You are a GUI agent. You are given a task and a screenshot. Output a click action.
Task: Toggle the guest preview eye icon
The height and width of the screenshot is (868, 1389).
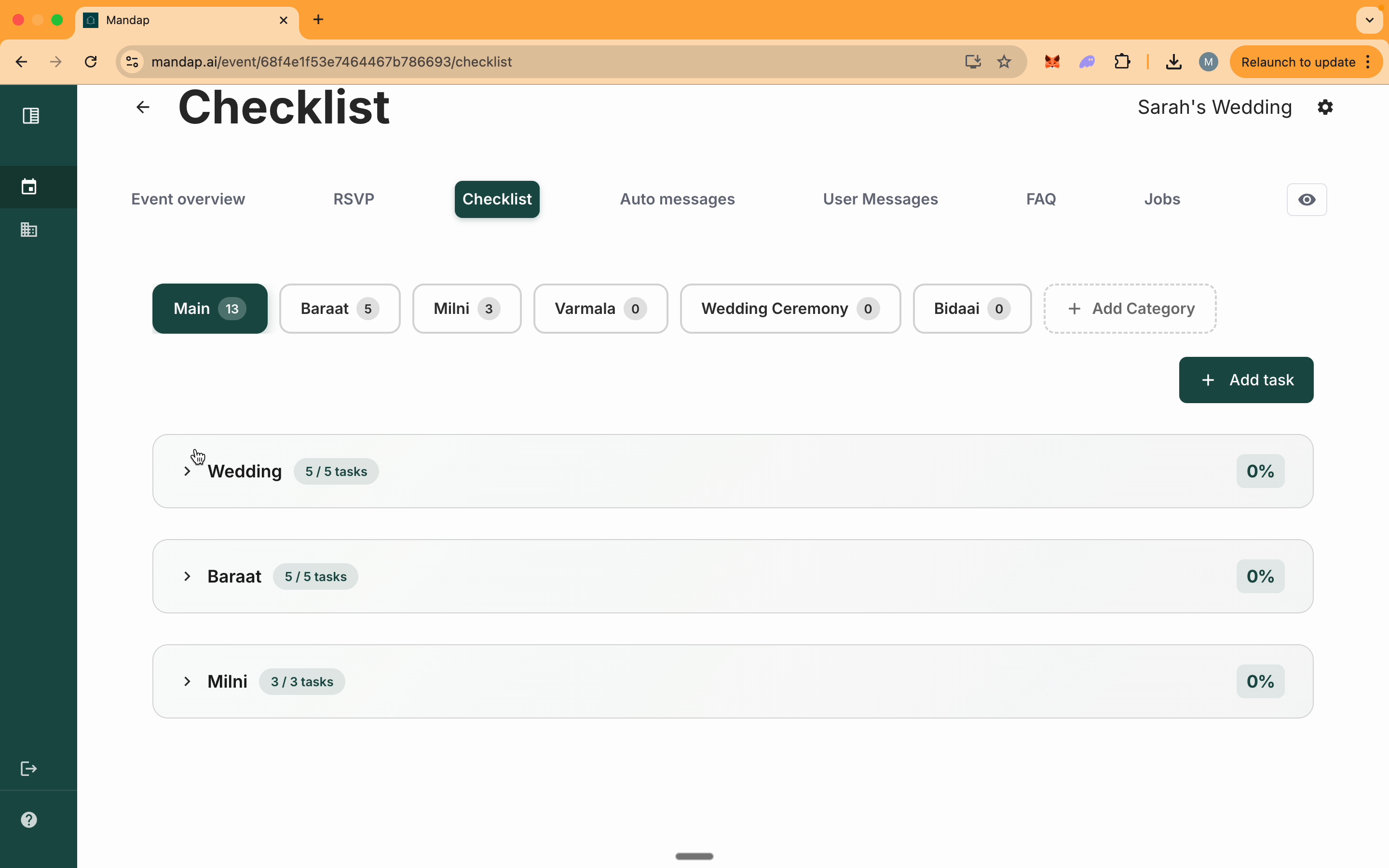pos(1307,199)
